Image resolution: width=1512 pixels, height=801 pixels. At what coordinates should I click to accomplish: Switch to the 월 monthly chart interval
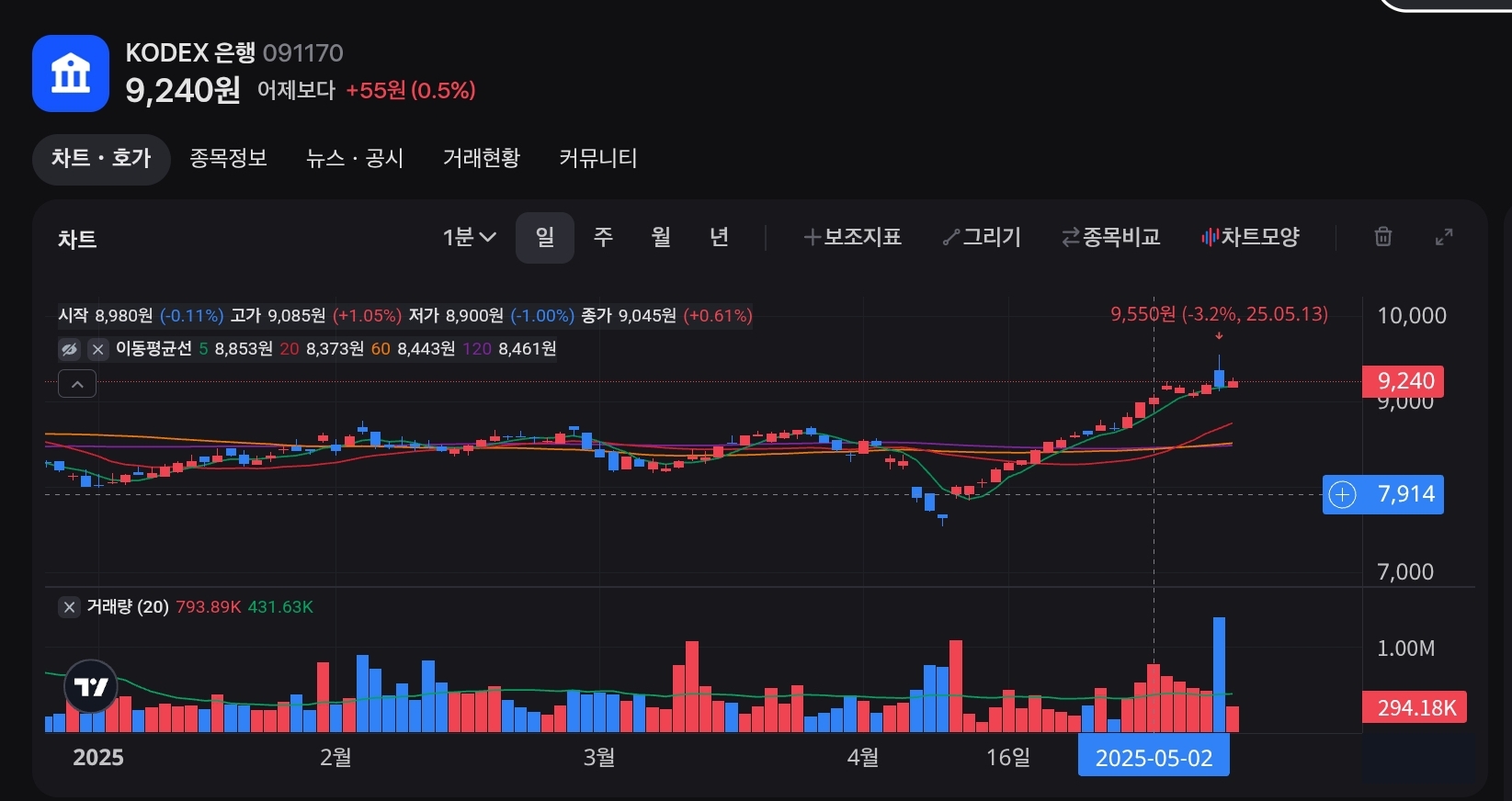click(661, 237)
